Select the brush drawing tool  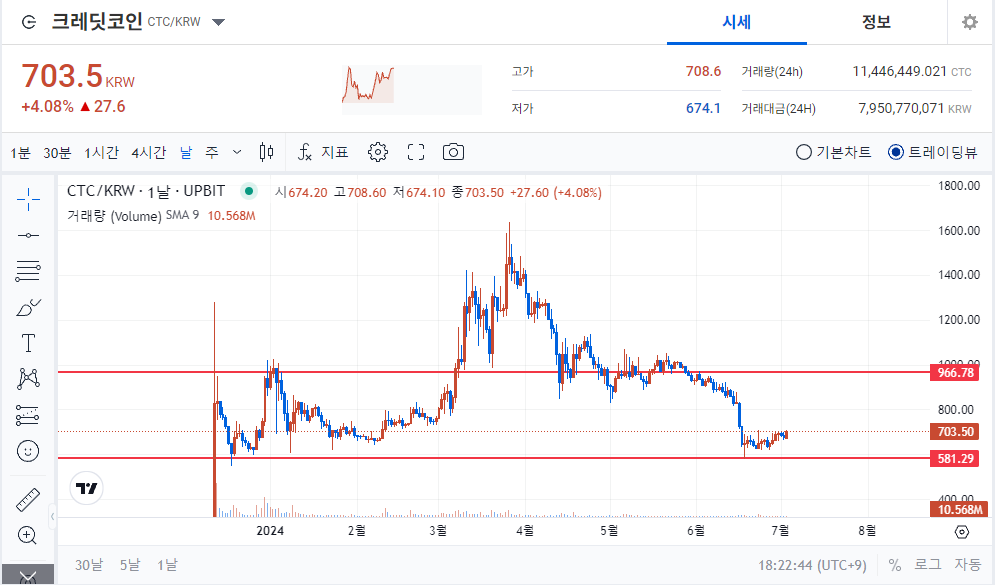27,307
